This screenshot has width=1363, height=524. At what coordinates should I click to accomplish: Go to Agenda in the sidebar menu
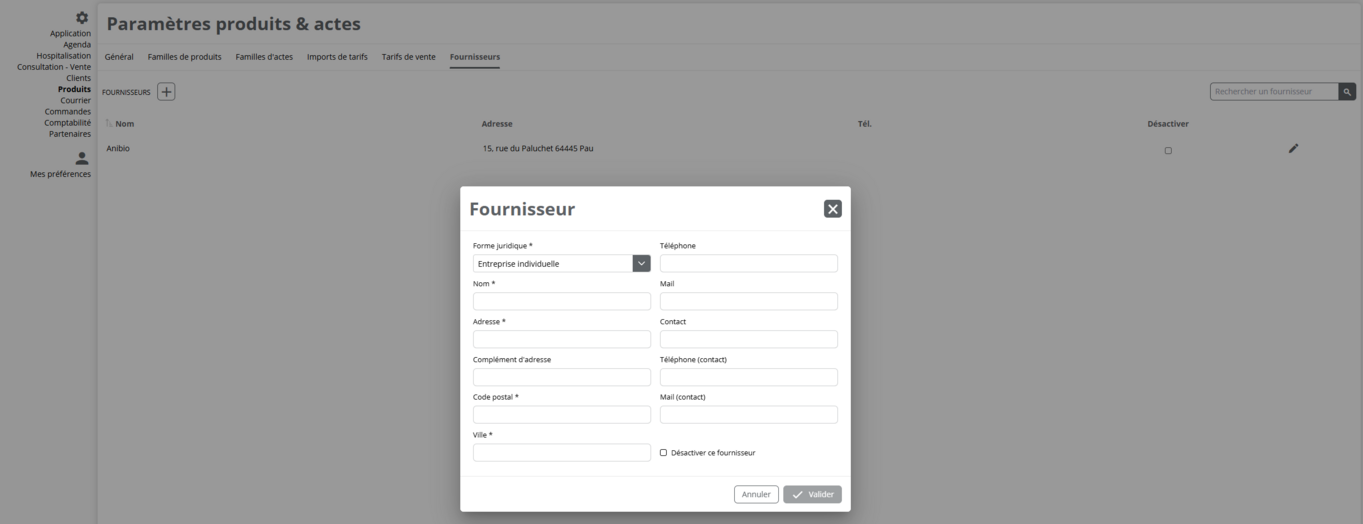tap(76, 44)
